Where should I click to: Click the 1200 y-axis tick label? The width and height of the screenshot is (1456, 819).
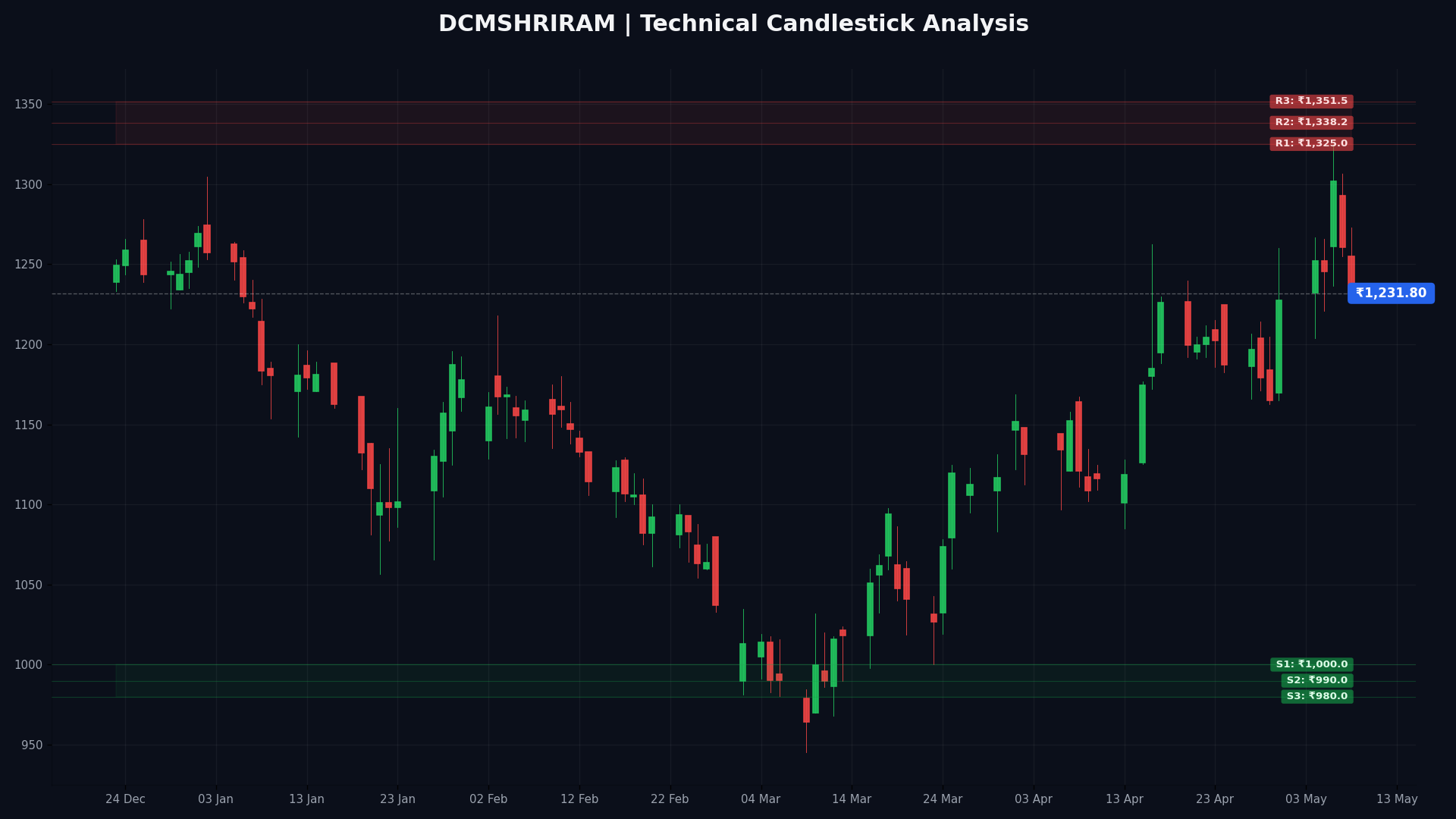tap(29, 345)
